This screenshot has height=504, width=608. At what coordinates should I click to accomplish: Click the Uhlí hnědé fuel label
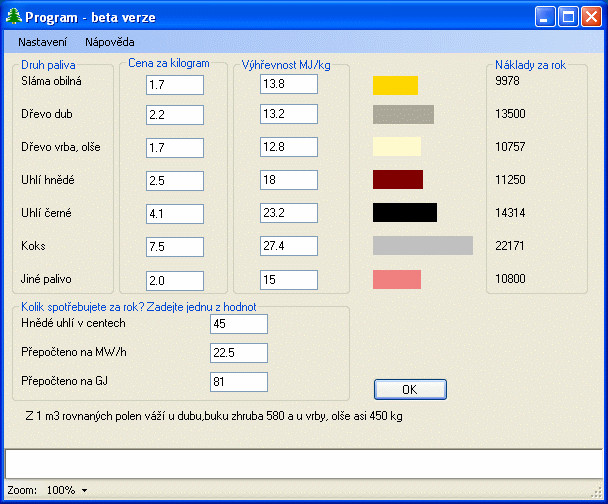coord(47,180)
